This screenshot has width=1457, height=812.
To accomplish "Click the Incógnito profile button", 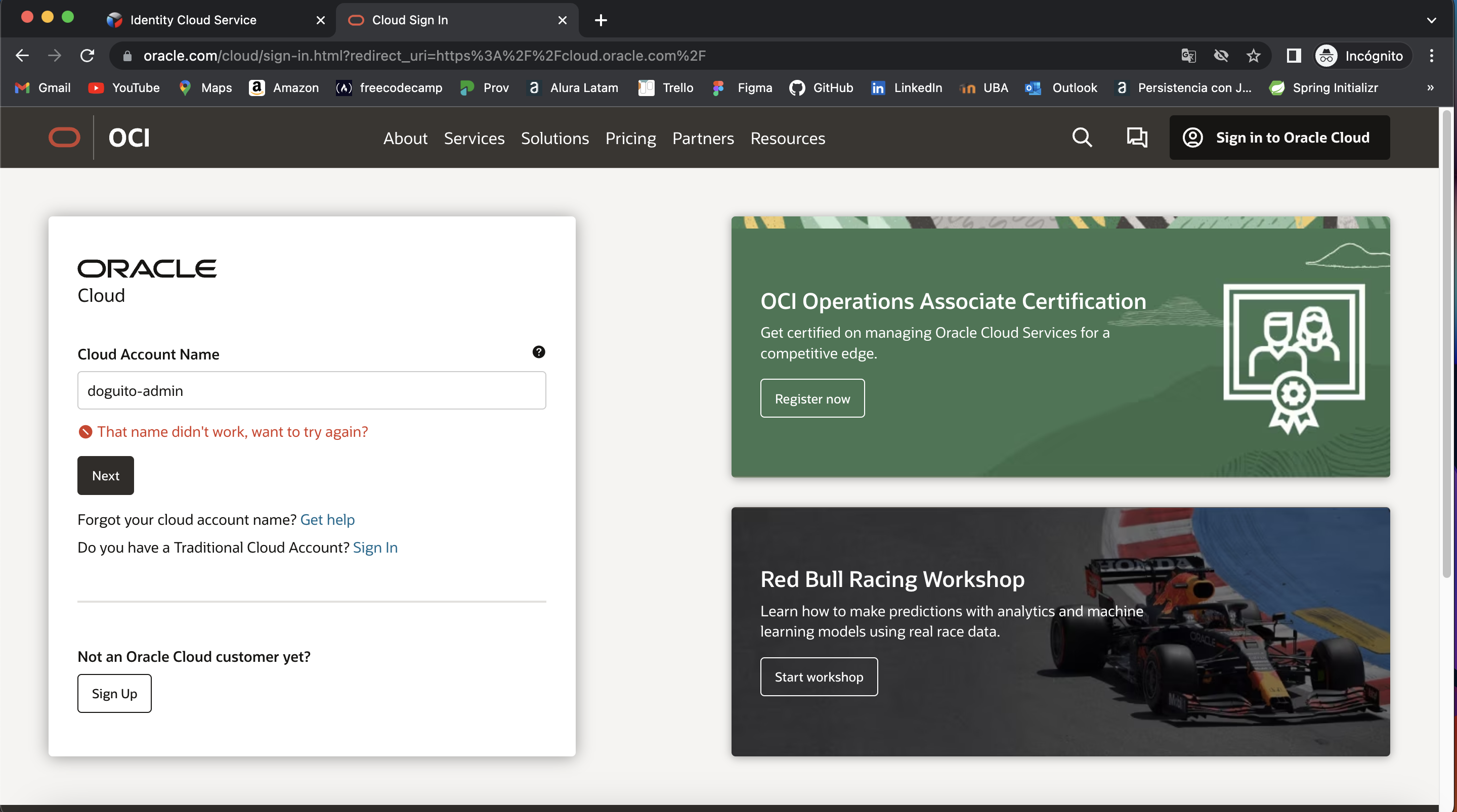I will [x=1363, y=56].
